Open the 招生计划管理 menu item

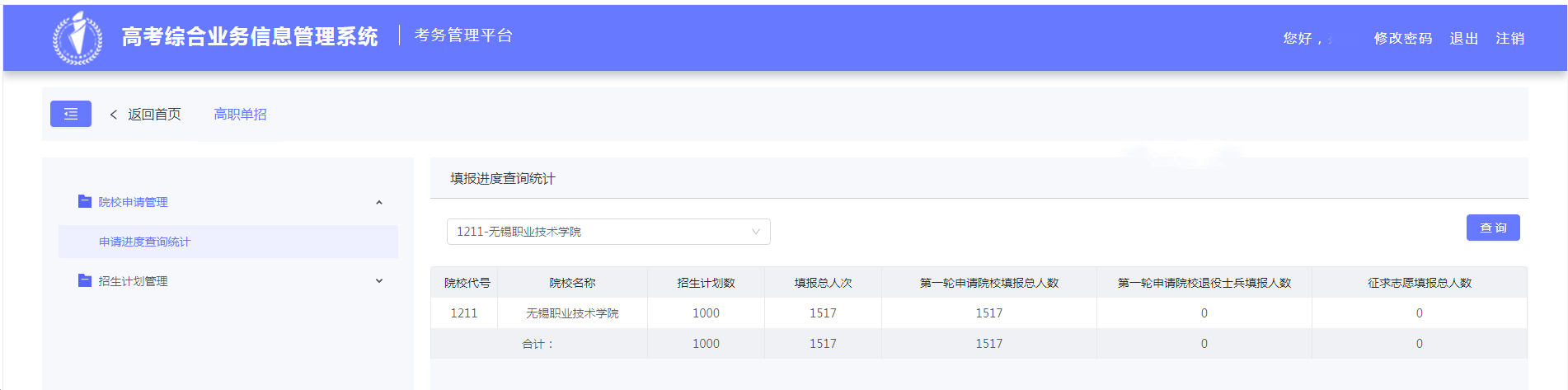point(133,281)
